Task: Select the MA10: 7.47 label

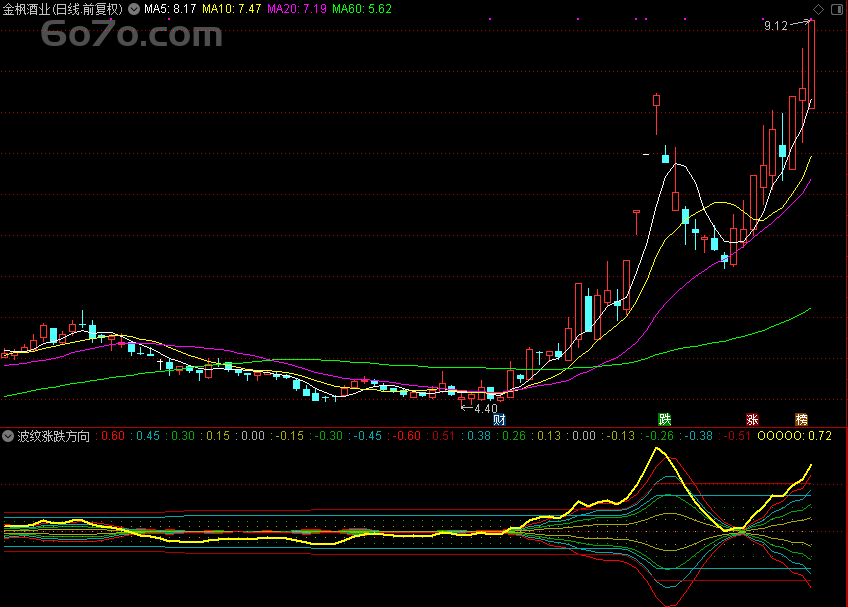Action: pyautogui.click(x=231, y=9)
